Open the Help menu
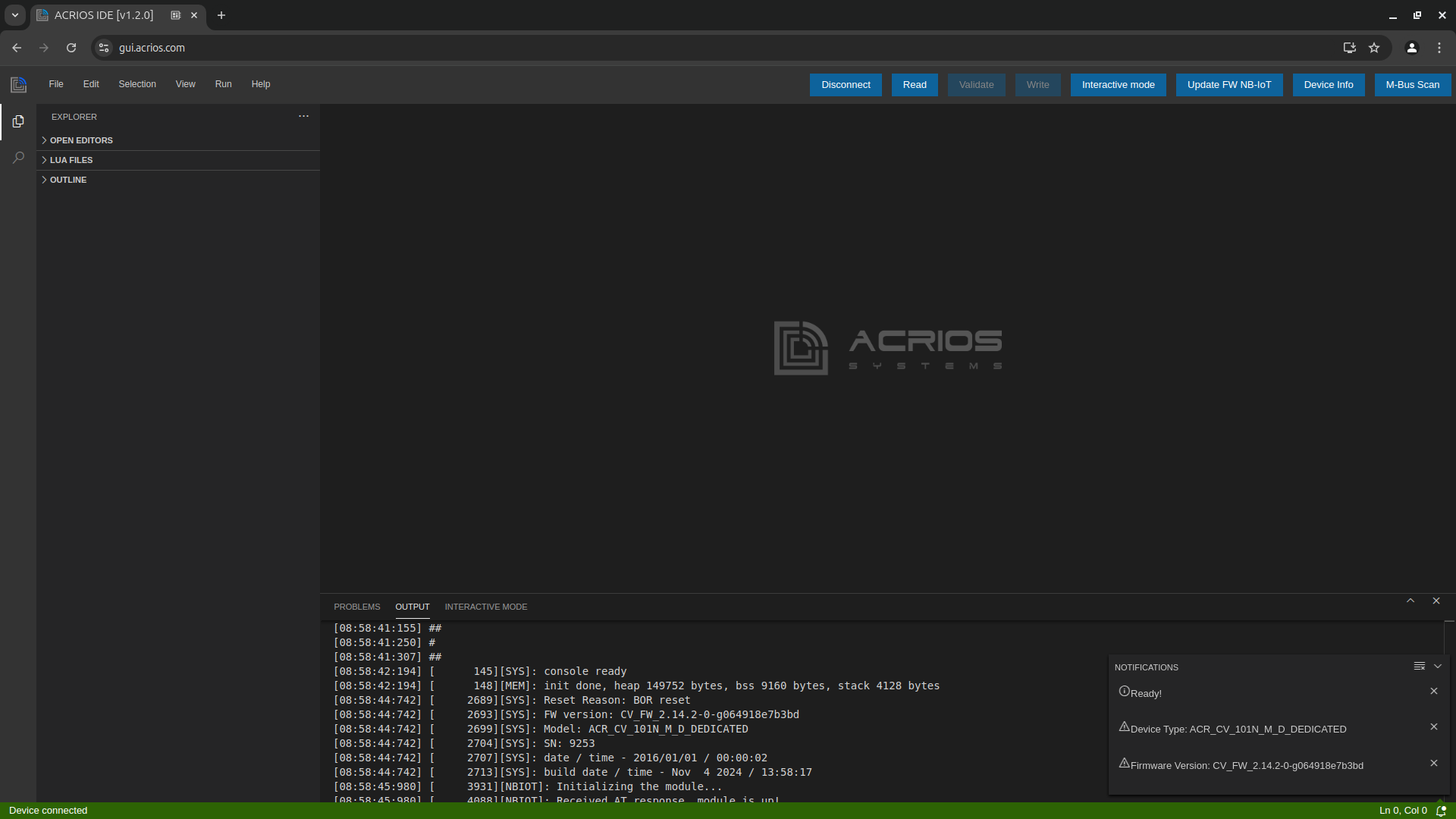 pyautogui.click(x=261, y=84)
